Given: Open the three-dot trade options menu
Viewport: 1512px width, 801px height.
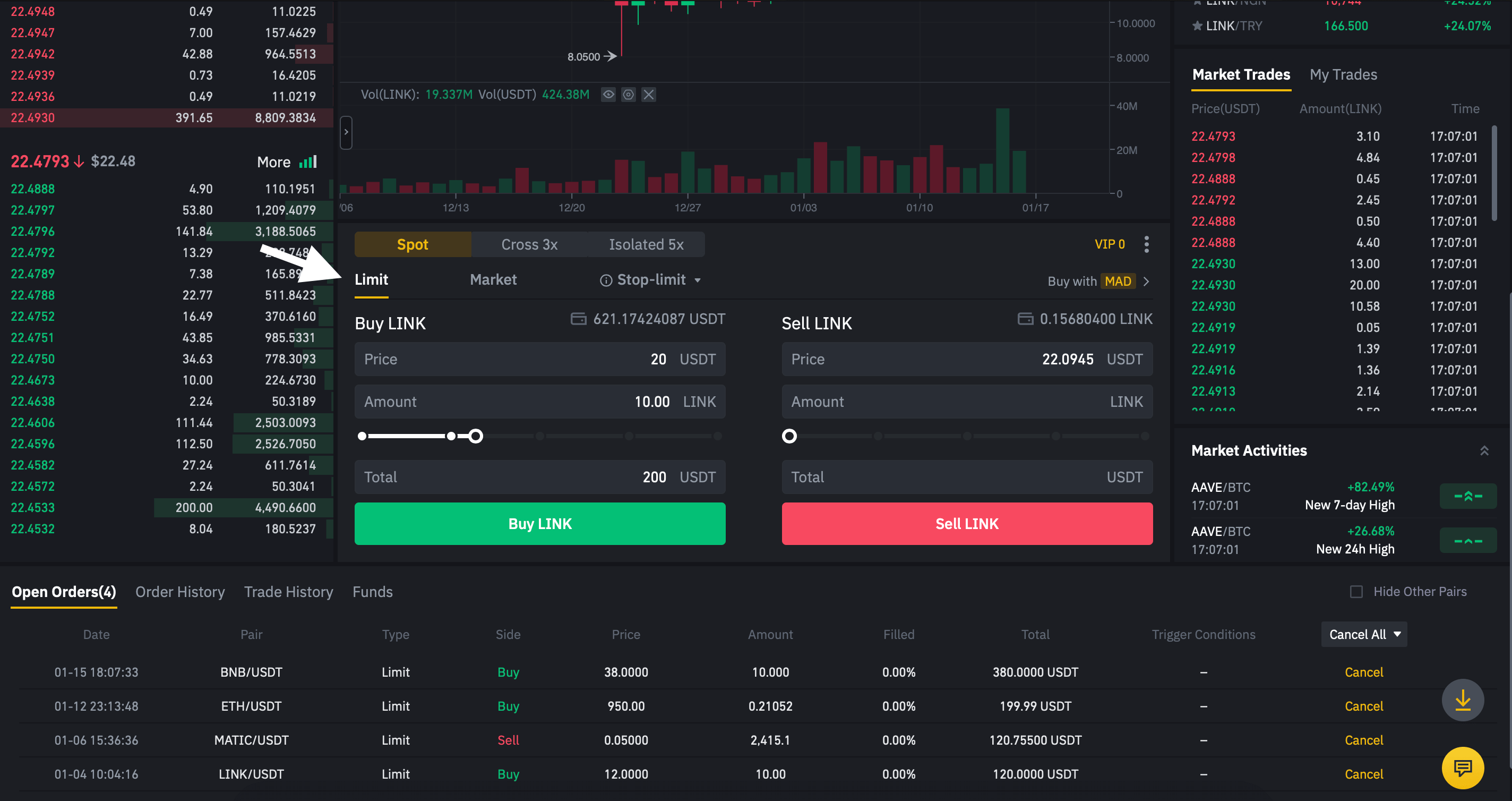Looking at the screenshot, I should (x=1146, y=244).
